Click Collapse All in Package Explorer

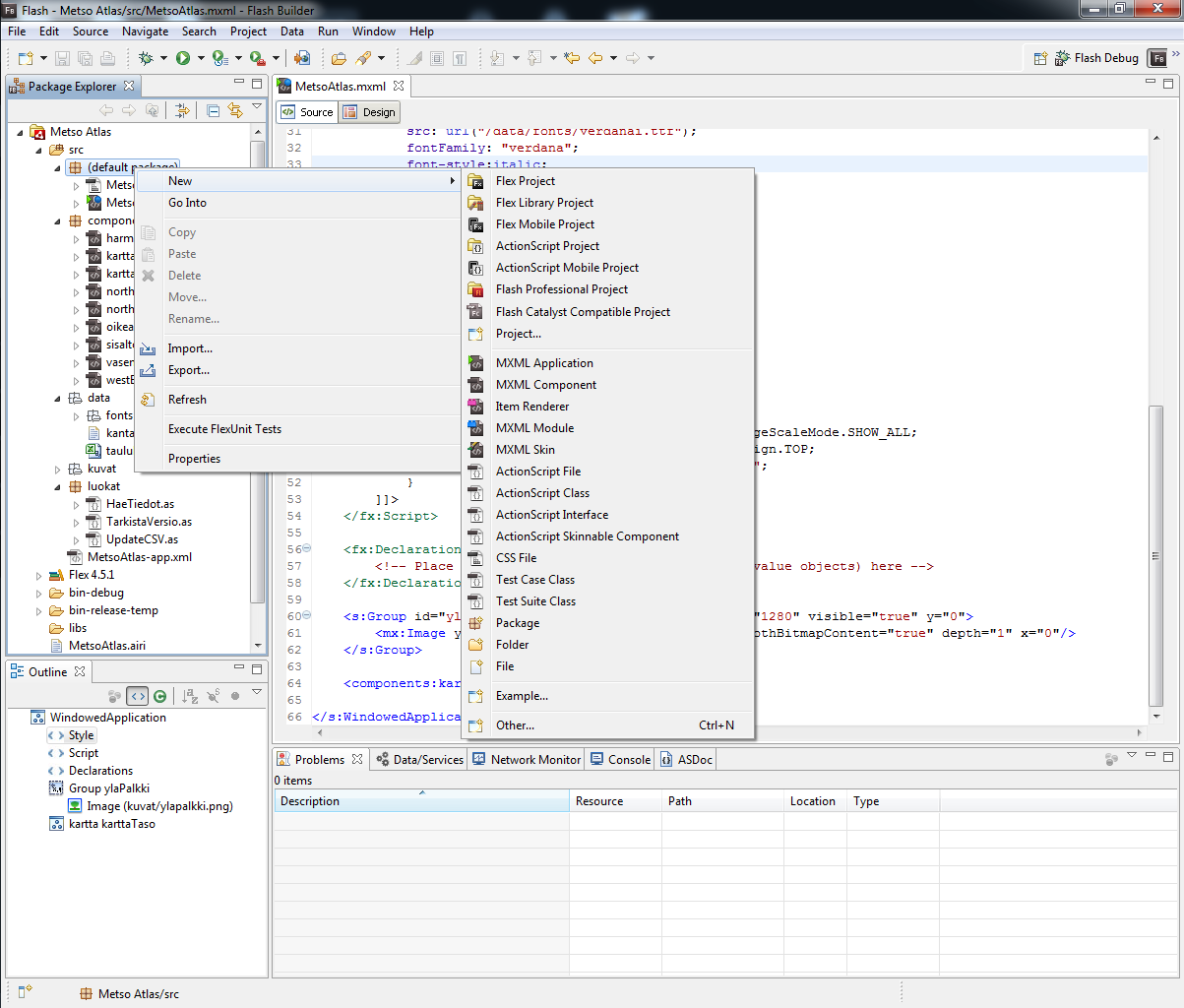tap(213, 110)
